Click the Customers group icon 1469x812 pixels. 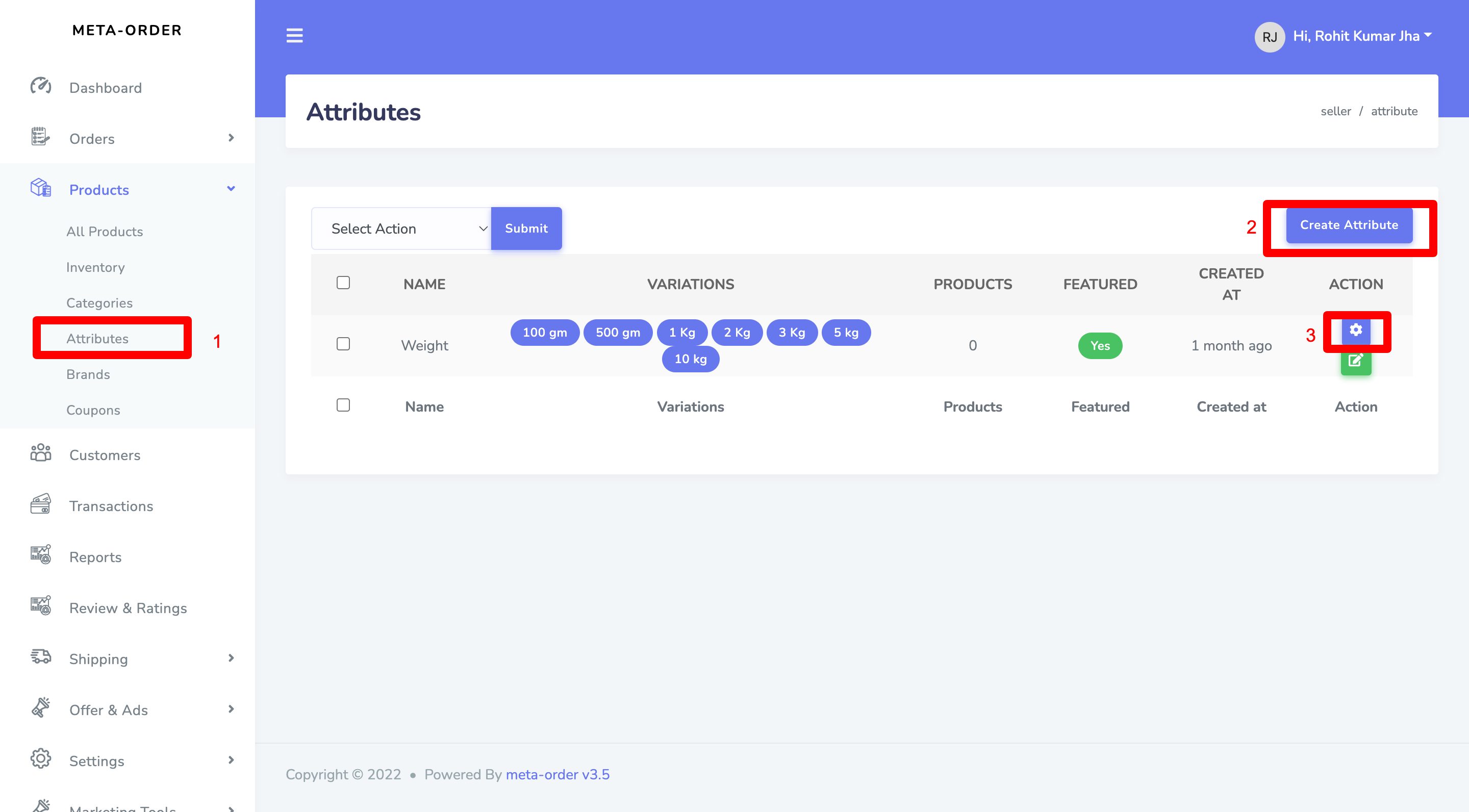coord(40,454)
